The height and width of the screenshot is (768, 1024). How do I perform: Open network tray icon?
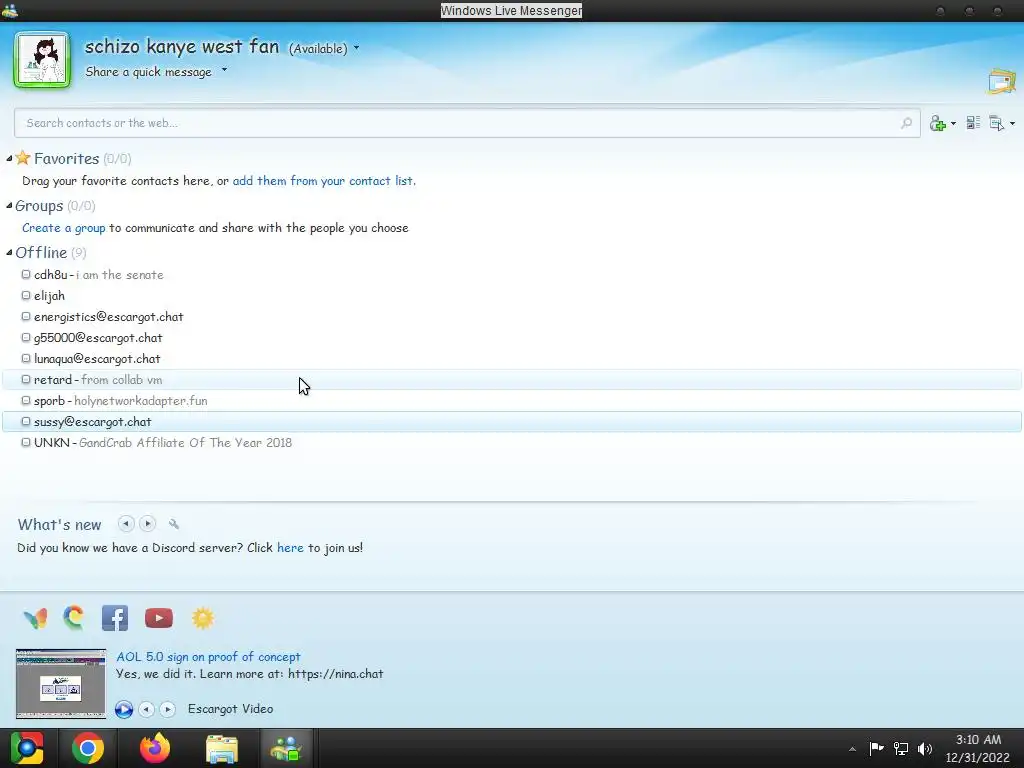901,748
